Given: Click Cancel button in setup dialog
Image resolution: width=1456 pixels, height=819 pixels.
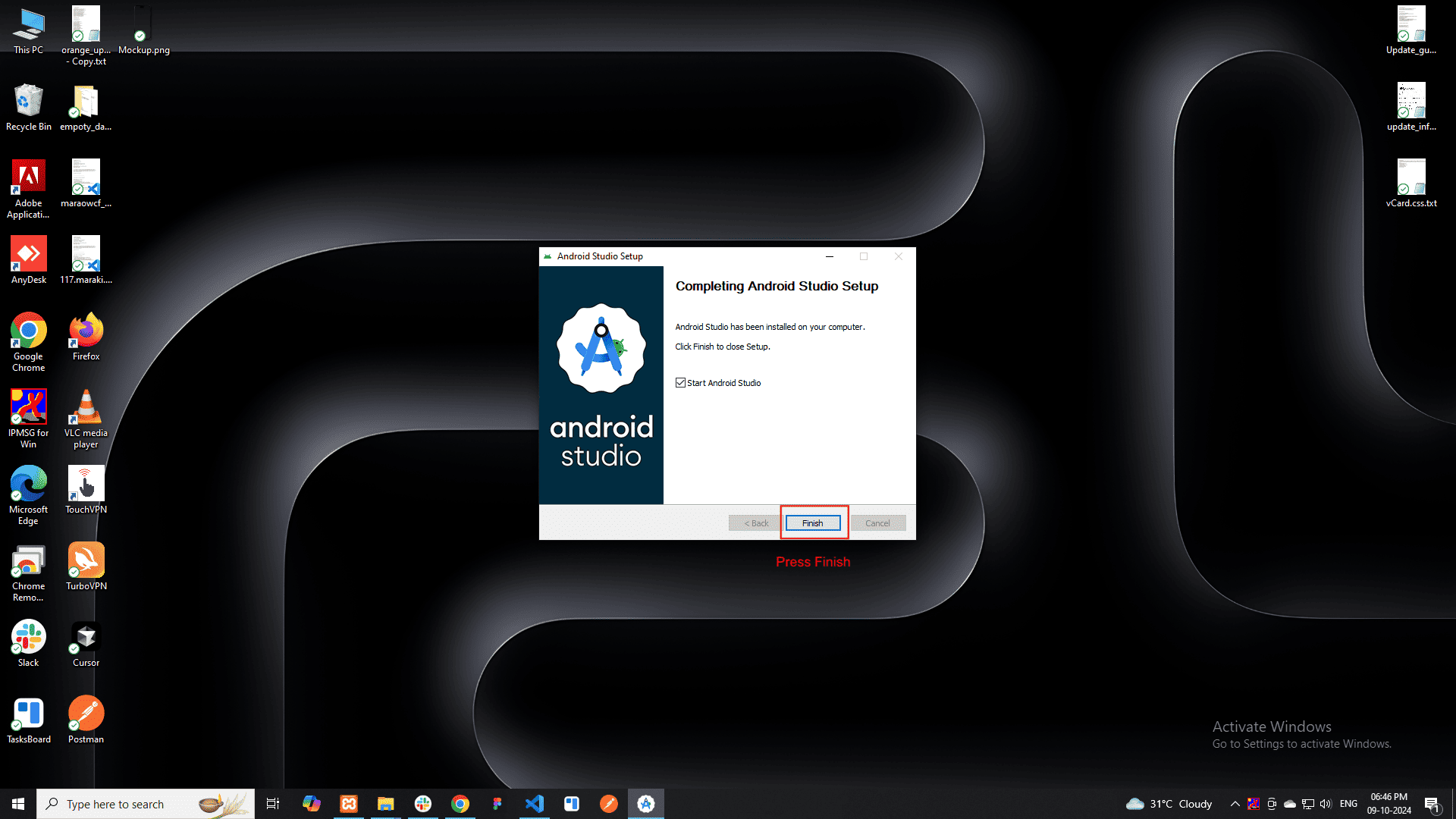Looking at the screenshot, I should coord(877,523).
